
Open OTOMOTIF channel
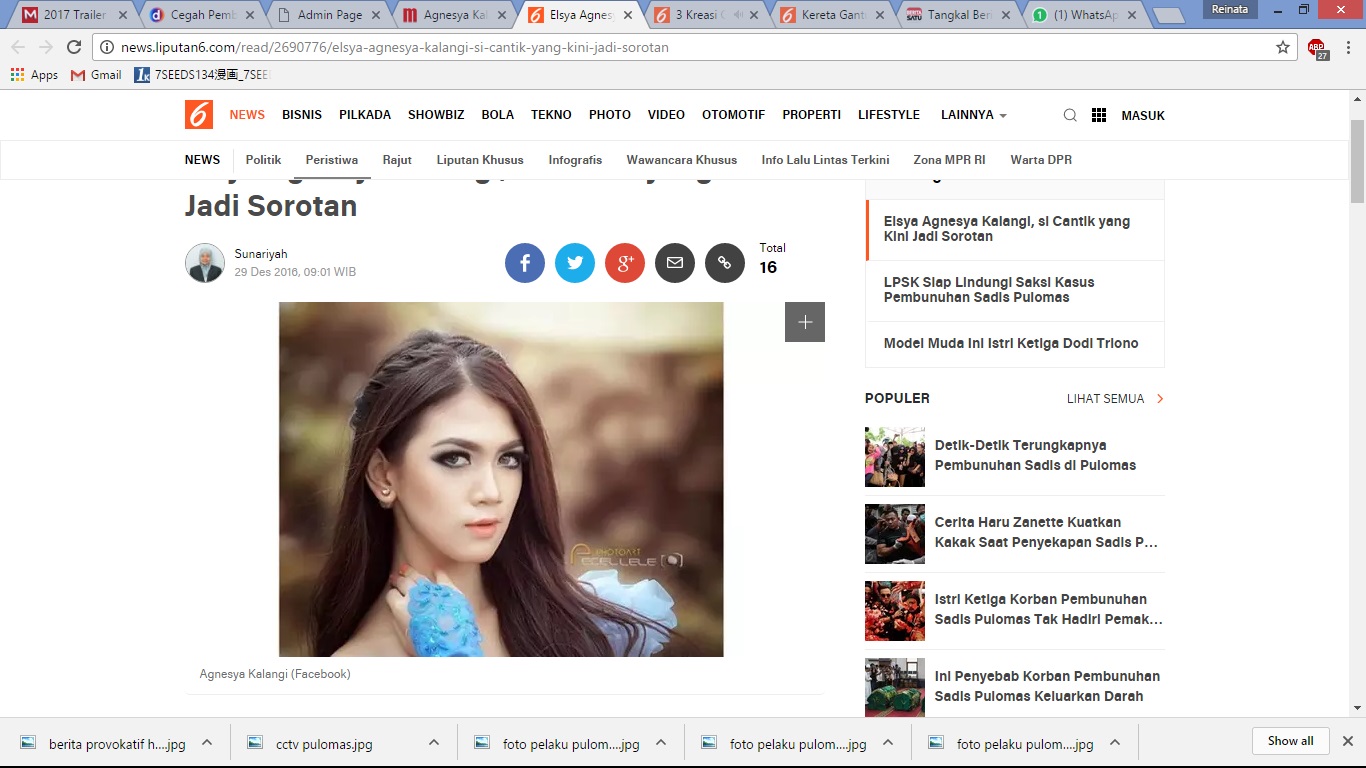coord(733,115)
